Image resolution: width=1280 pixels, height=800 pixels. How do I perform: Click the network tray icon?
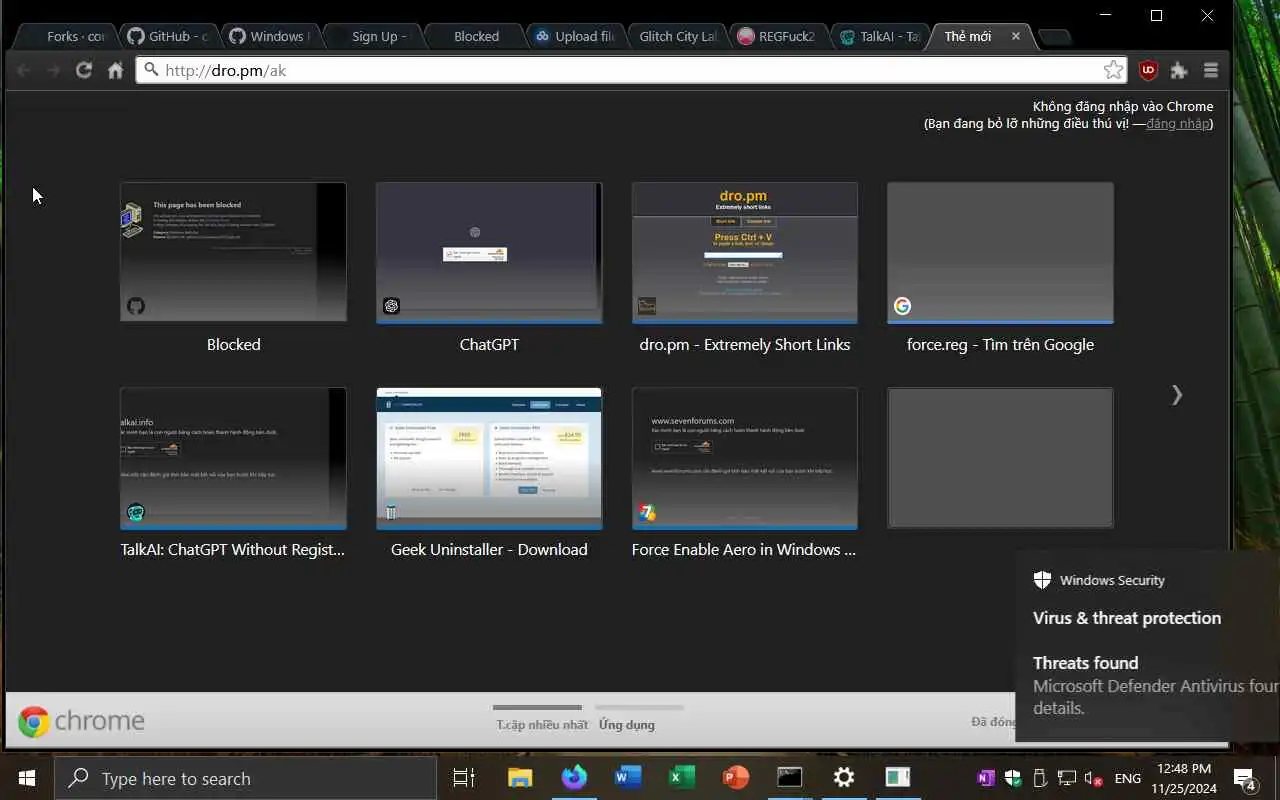point(1067,778)
